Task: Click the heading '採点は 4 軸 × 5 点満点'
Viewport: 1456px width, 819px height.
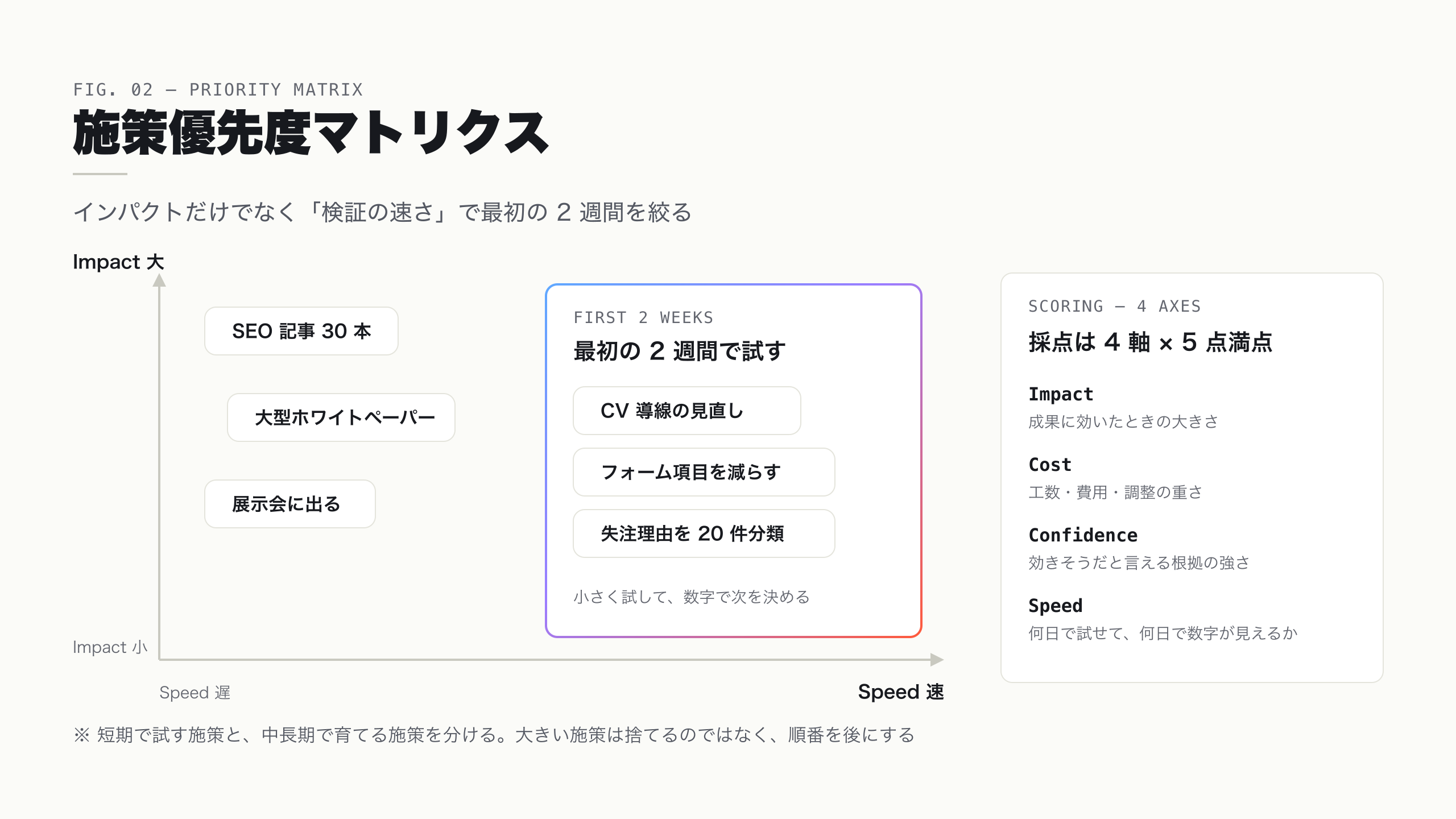Action: coord(1151,342)
